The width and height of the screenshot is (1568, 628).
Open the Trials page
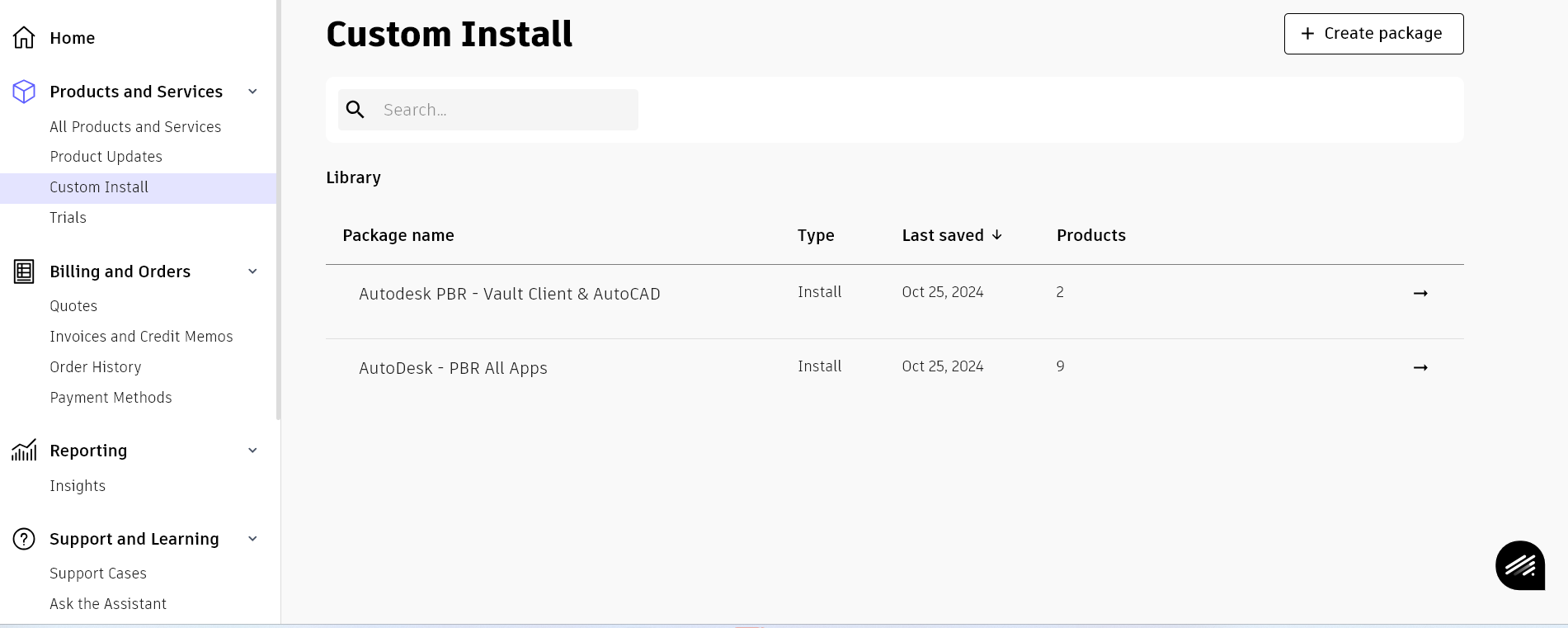[x=68, y=218]
